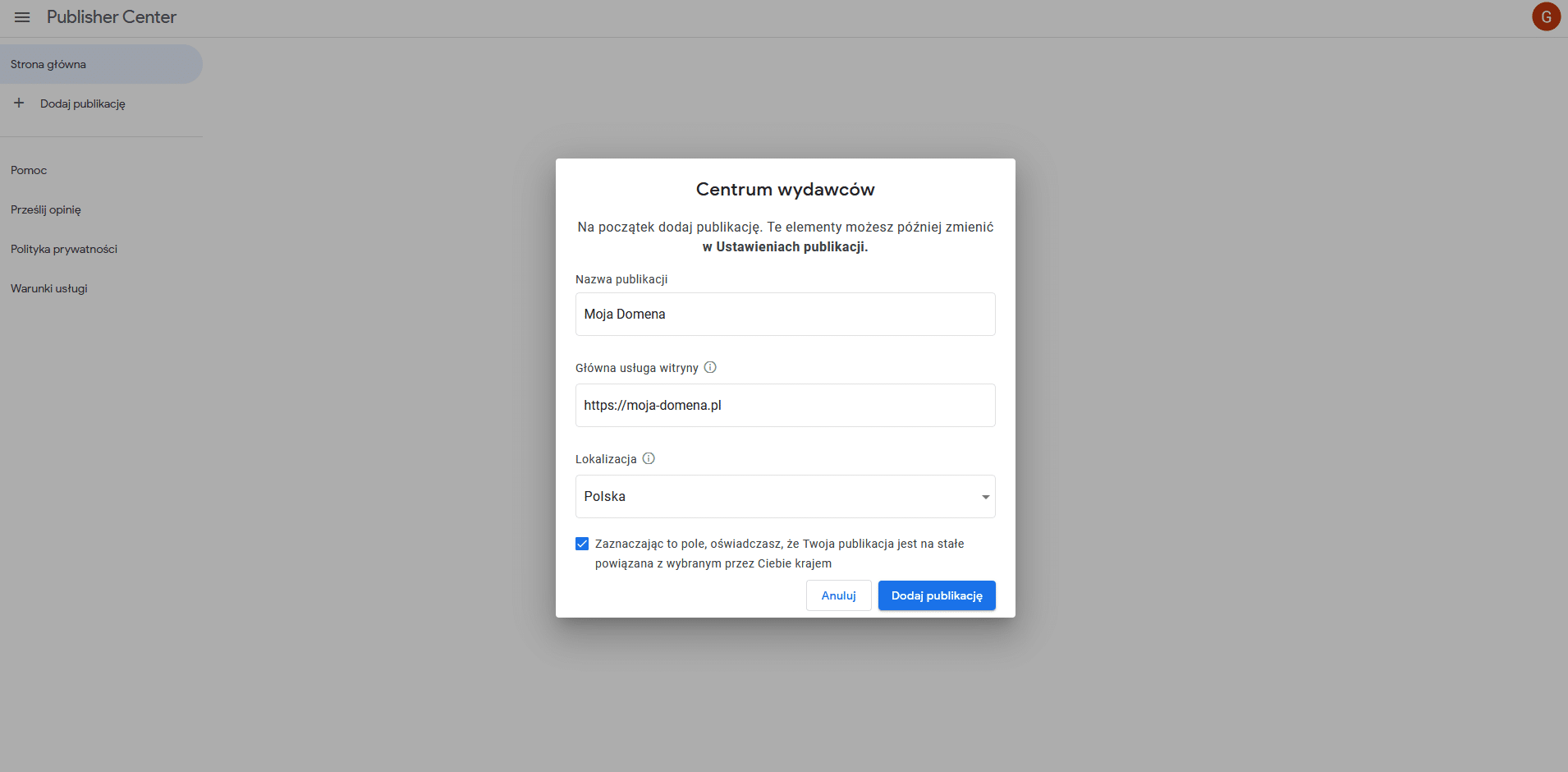Open Polityka prywatności link
Screen dimensions: 1568x772
pos(64,249)
